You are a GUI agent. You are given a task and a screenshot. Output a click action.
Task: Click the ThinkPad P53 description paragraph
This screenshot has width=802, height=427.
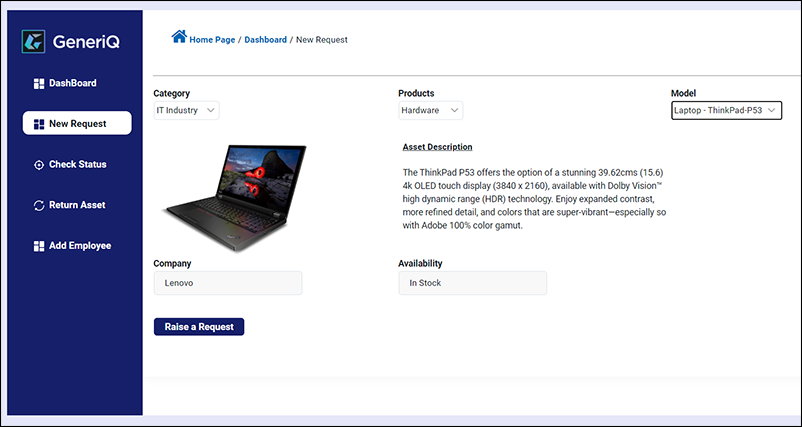(534, 198)
